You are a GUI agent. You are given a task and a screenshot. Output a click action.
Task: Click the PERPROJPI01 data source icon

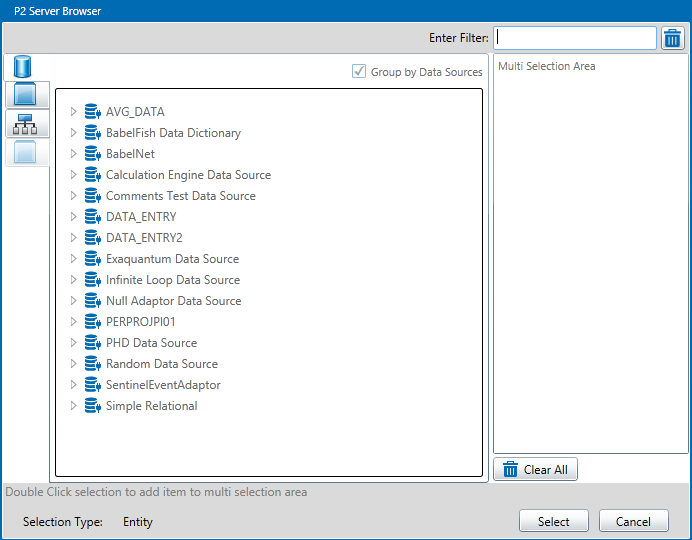tap(93, 322)
